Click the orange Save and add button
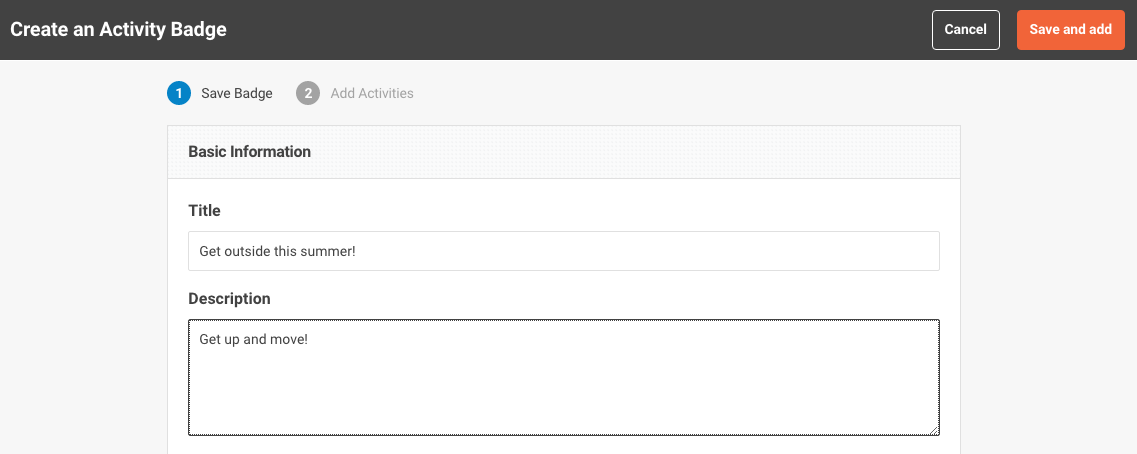Viewport: 1137px width, 454px height. click(1070, 30)
